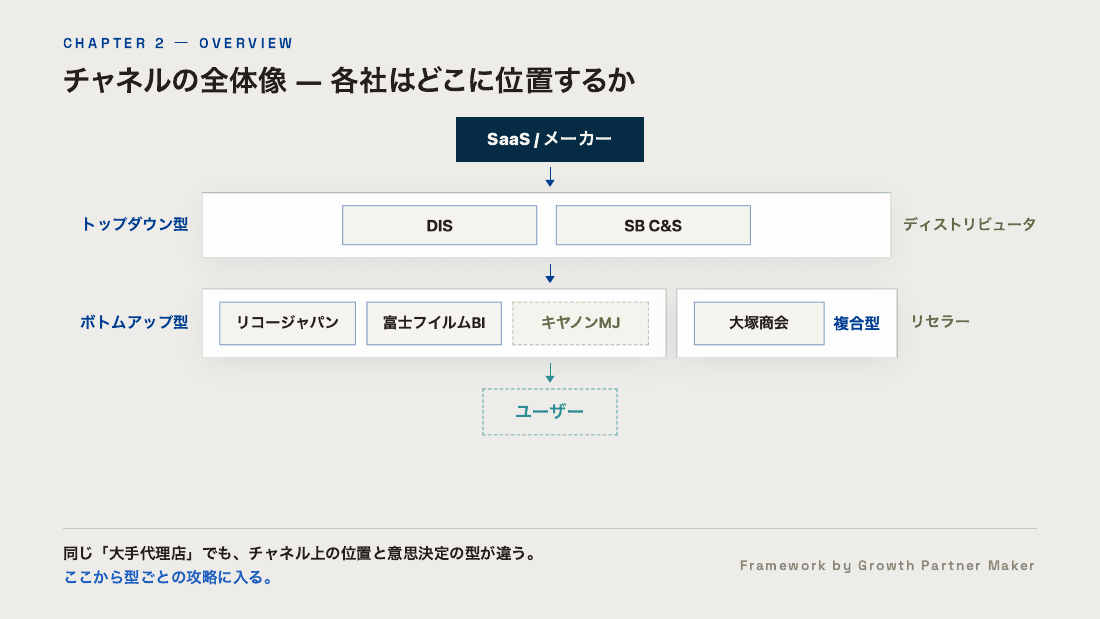
Task: Click the Framework by Growth Partner Maker credit
Action: 887,566
